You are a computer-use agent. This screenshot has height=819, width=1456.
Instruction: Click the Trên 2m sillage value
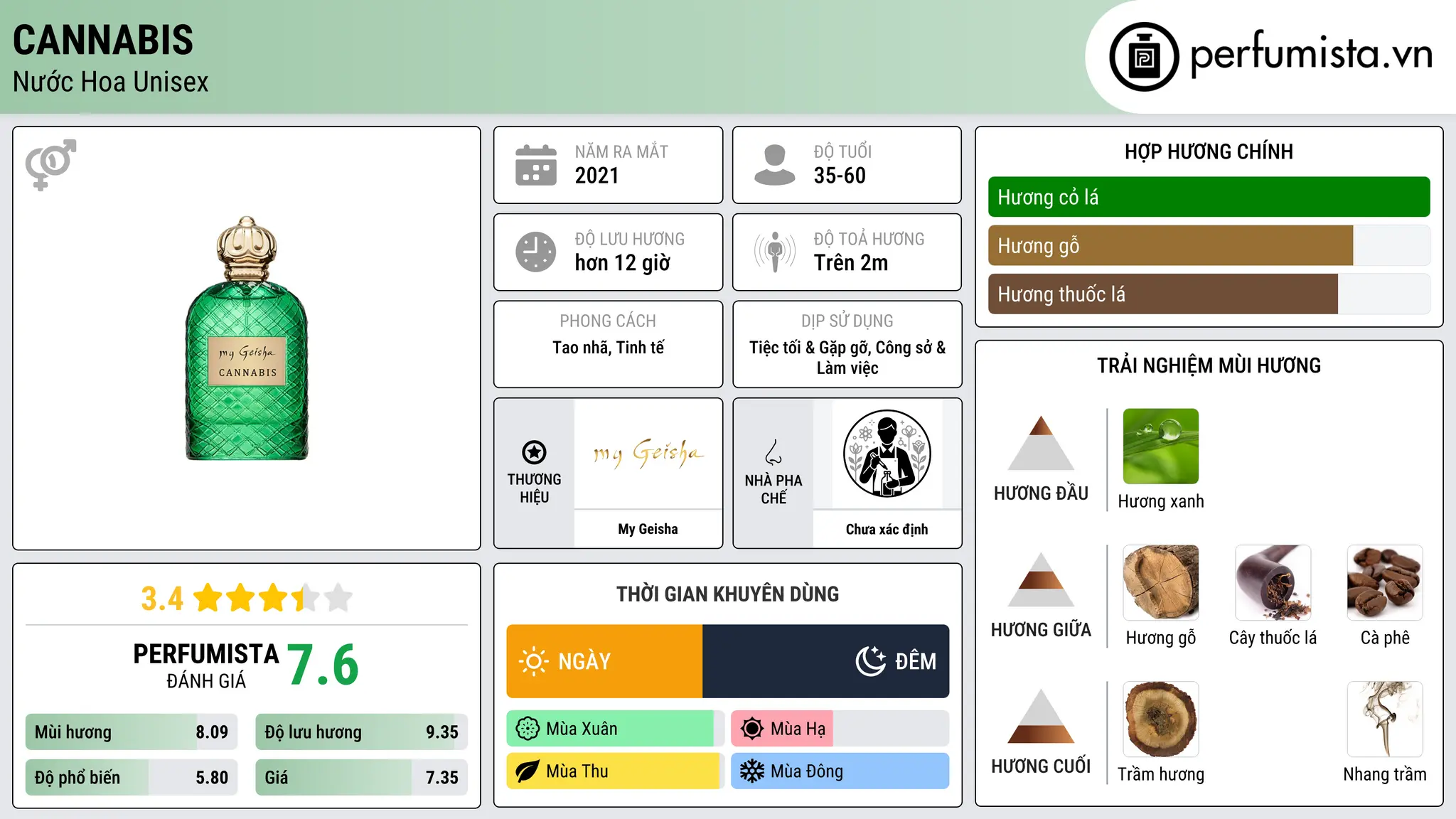coord(851,263)
